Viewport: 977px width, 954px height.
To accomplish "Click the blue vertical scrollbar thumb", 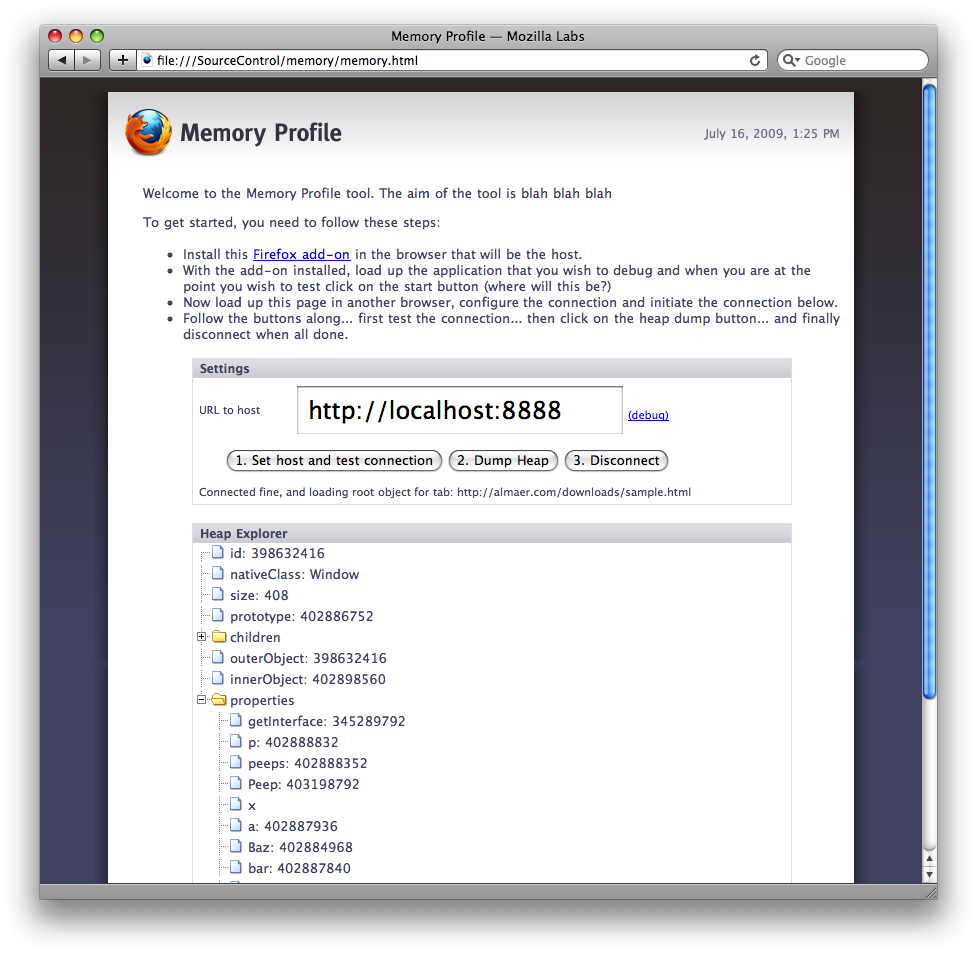I will tap(929, 390).
